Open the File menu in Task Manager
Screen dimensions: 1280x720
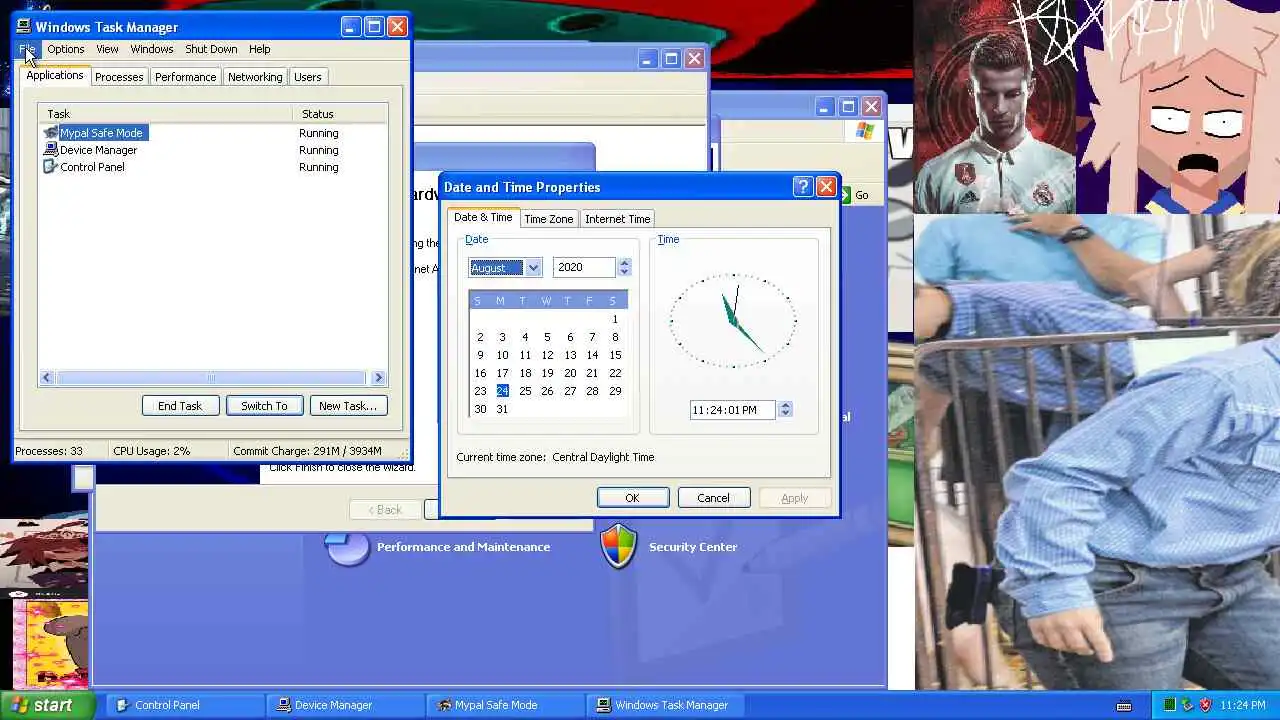click(x=27, y=49)
